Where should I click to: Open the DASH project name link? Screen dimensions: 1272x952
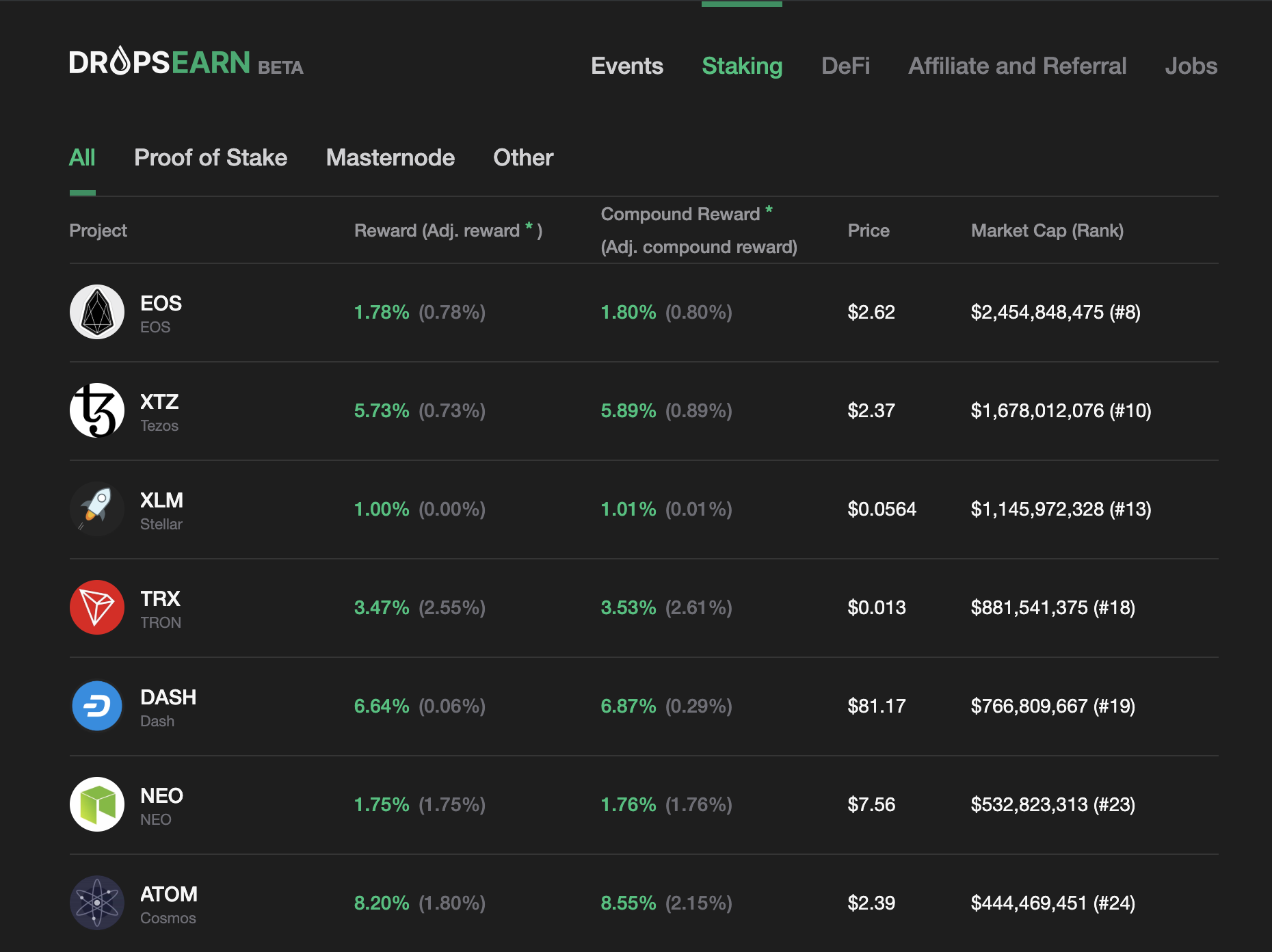point(168,697)
